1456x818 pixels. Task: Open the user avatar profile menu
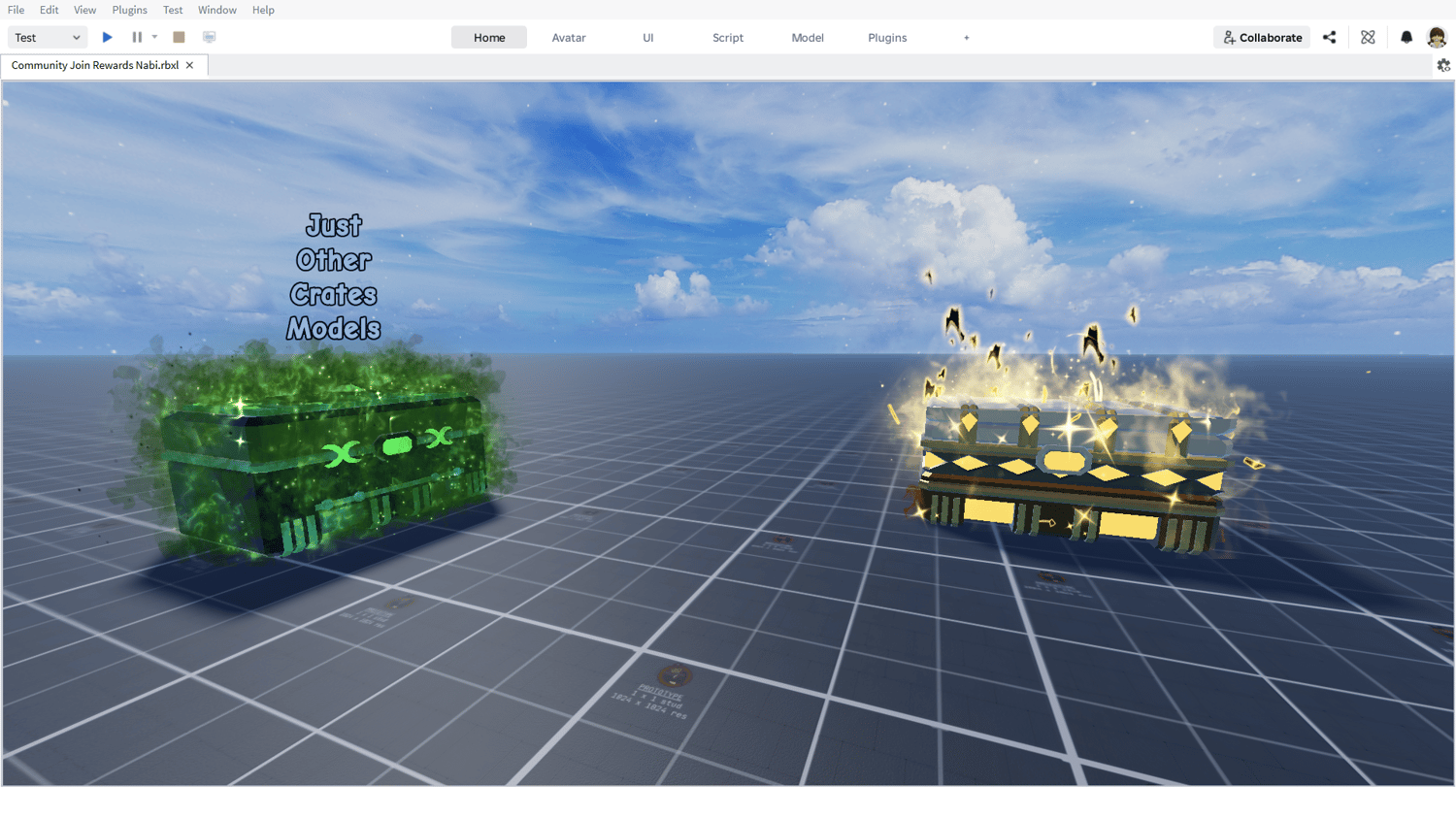[1437, 37]
